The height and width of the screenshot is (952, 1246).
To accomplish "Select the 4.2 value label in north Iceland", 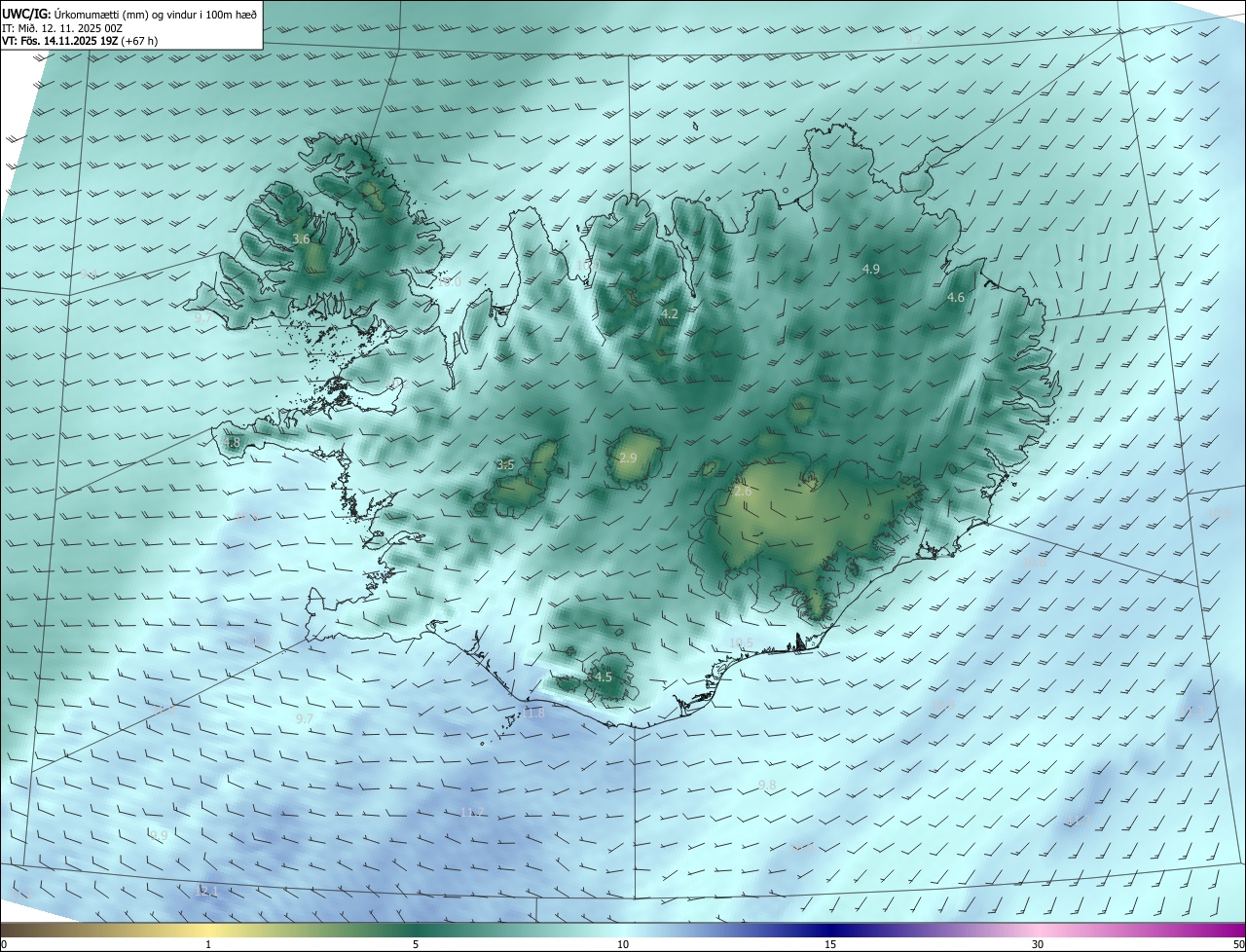I will coord(669,314).
